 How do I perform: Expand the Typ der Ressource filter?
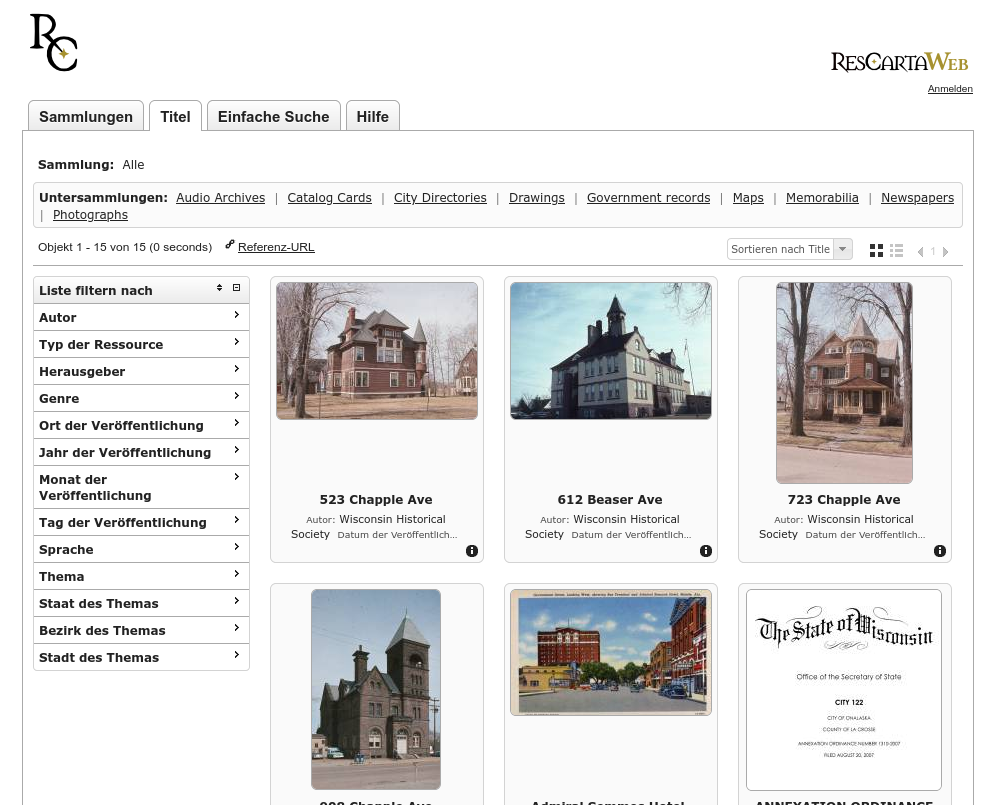click(141, 344)
